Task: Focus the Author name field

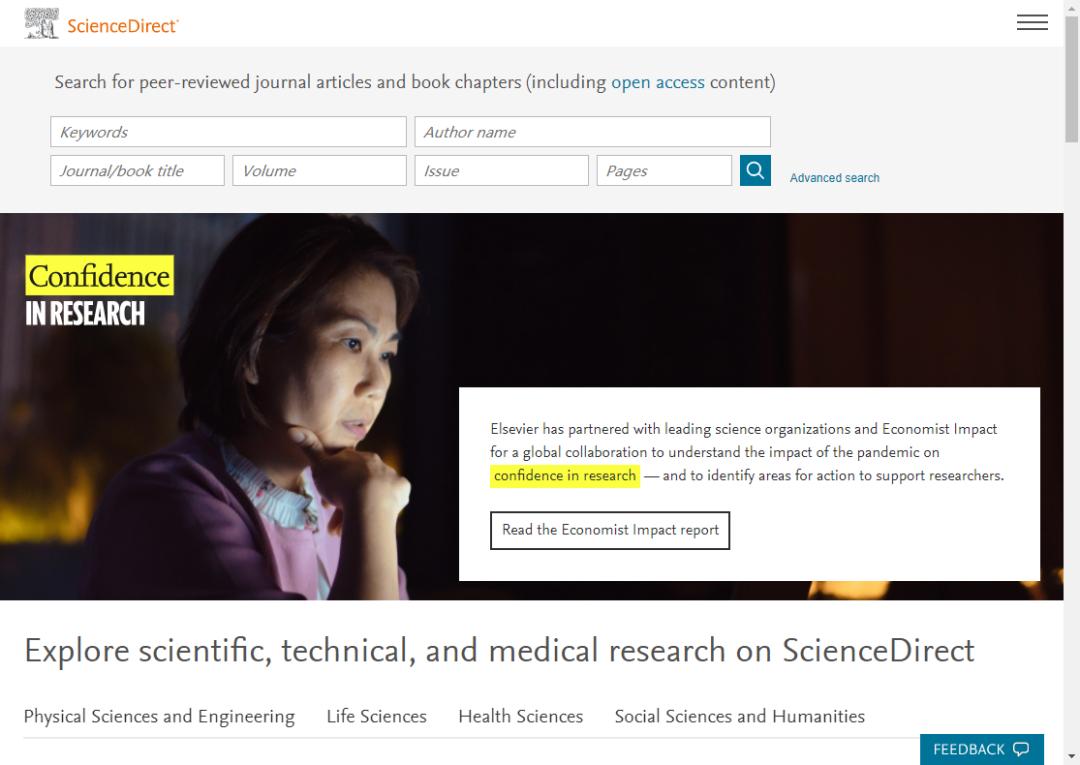Action: coord(592,132)
